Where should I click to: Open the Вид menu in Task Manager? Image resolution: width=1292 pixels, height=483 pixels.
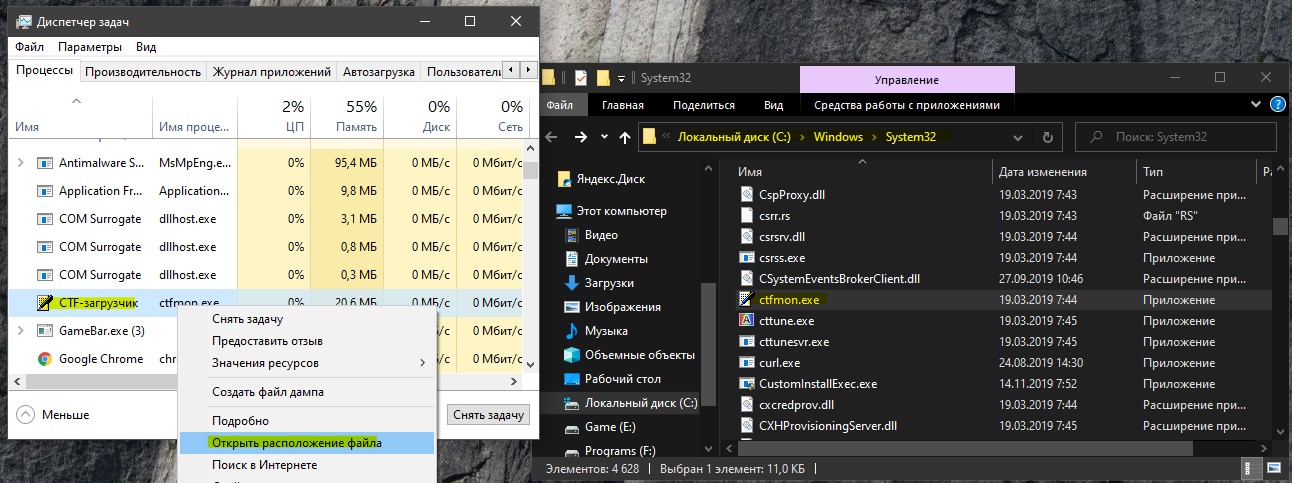[146, 47]
